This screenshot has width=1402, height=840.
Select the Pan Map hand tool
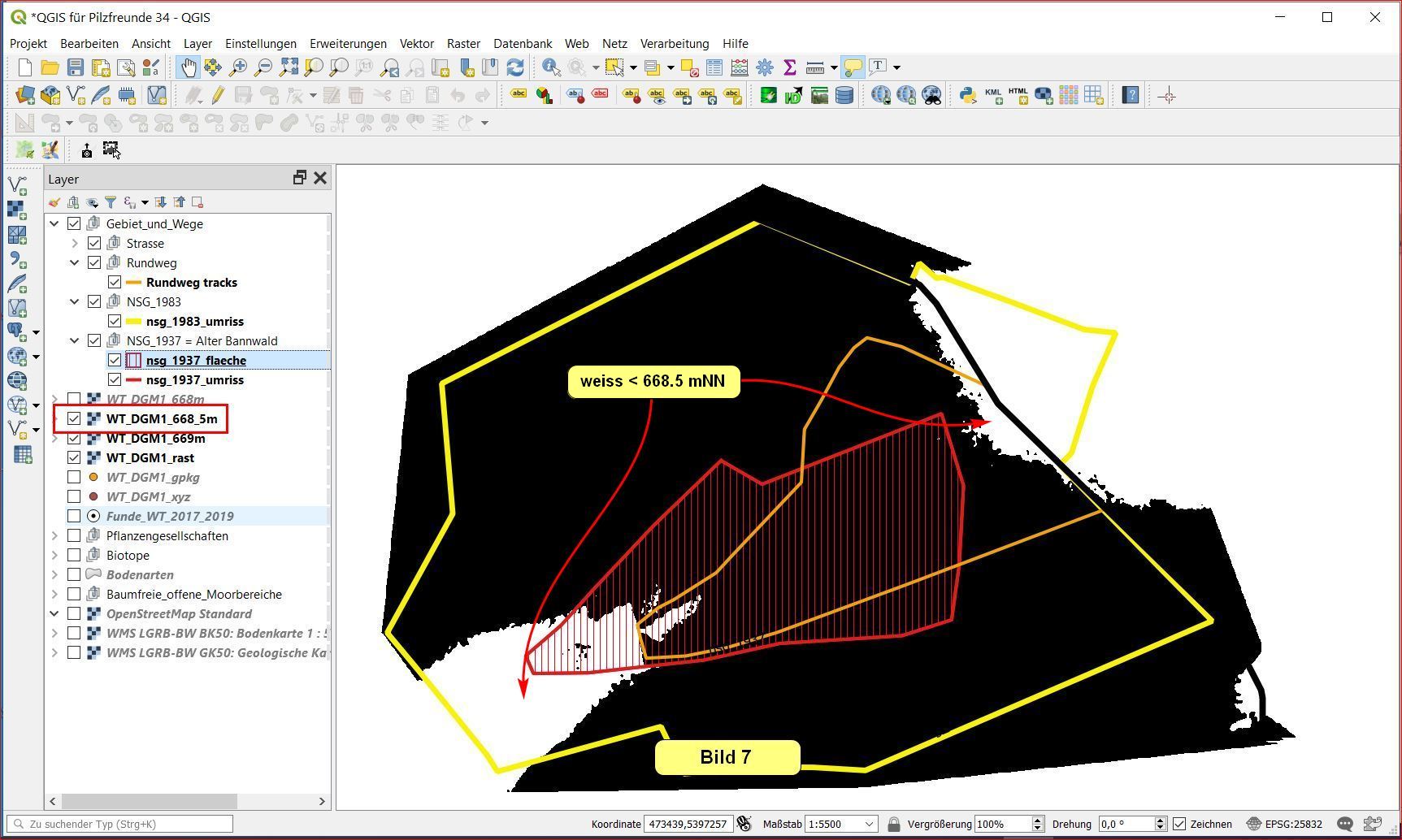click(x=188, y=67)
